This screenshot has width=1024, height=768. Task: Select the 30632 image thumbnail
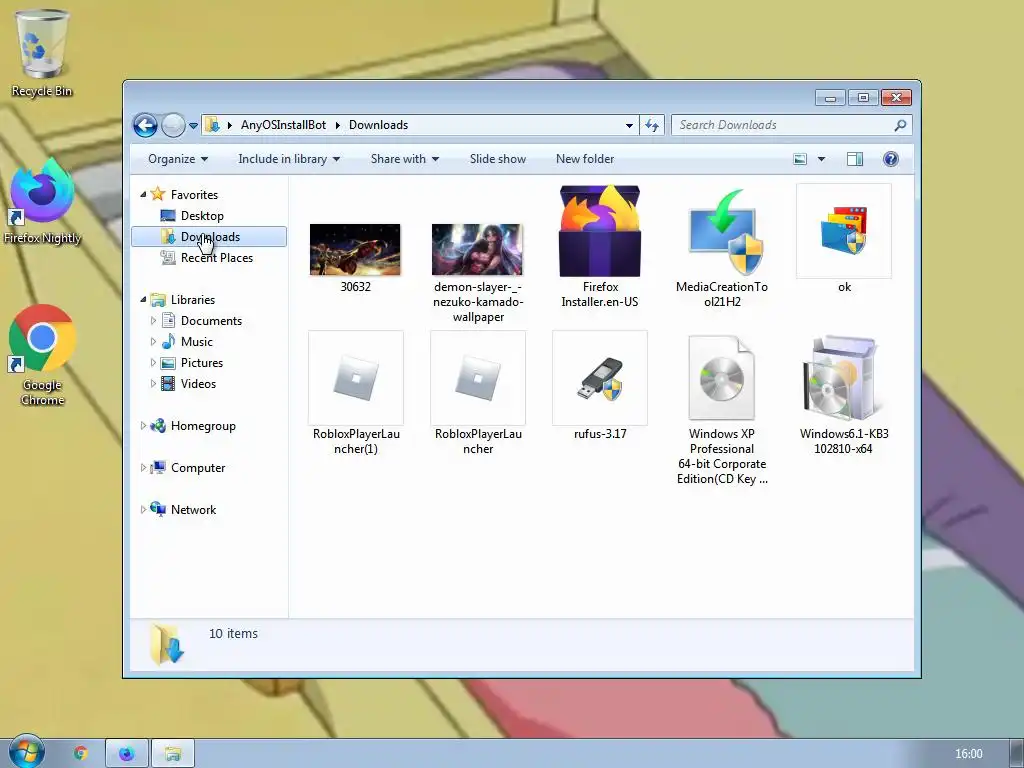(x=355, y=249)
